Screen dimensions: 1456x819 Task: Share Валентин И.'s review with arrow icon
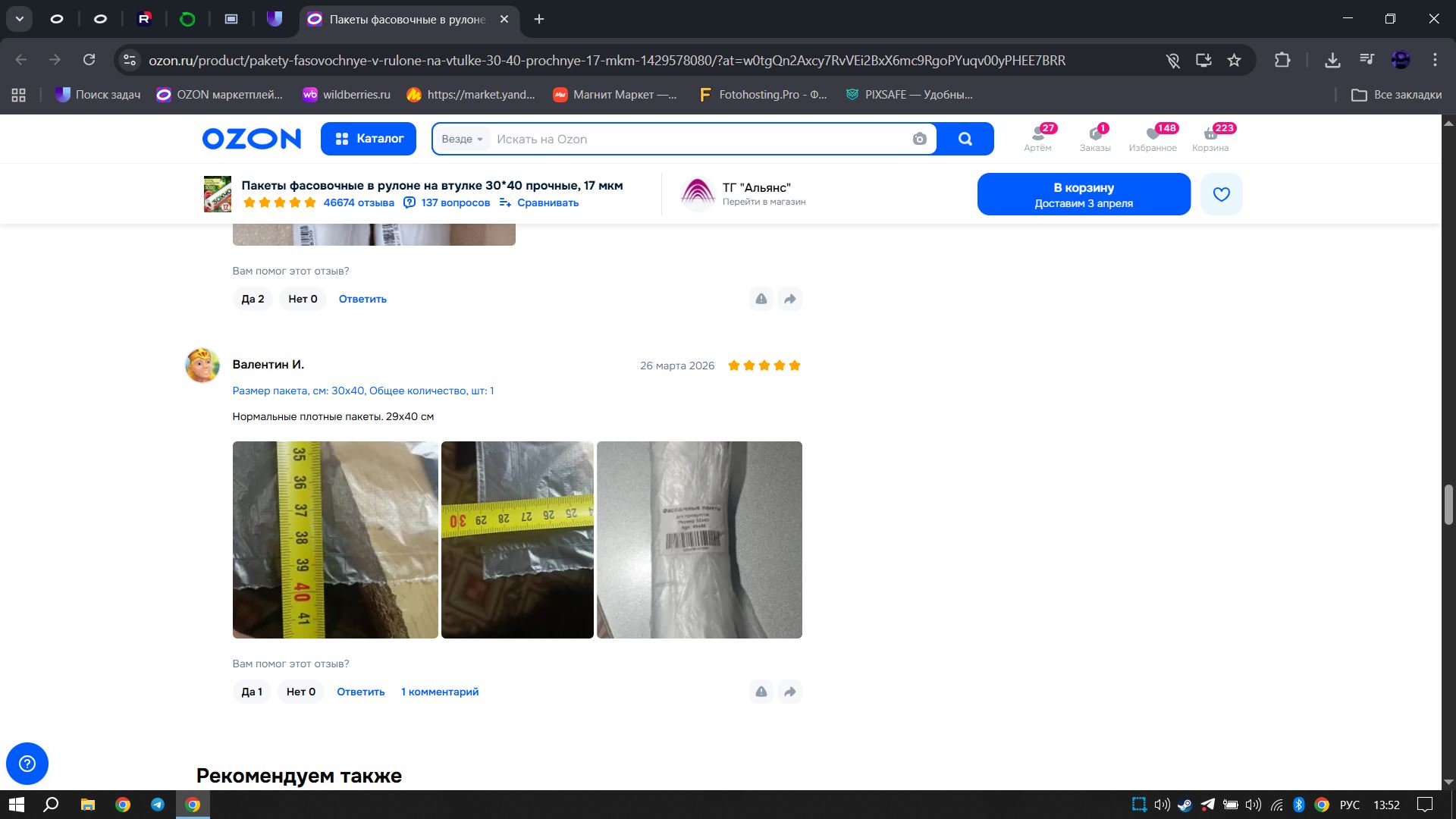(x=789, y=692)
